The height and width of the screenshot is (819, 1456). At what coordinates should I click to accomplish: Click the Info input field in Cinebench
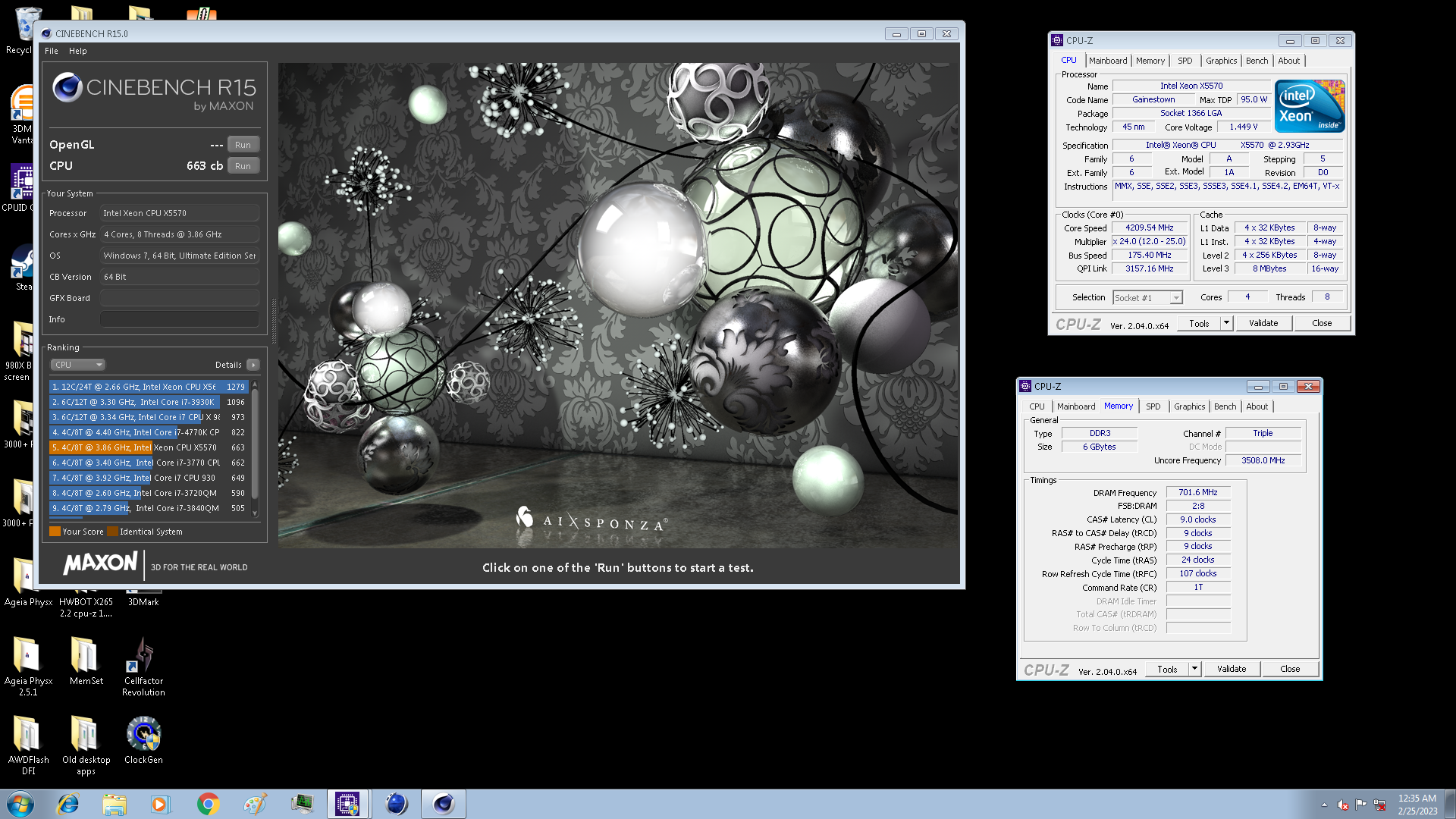tap(180, 319)
